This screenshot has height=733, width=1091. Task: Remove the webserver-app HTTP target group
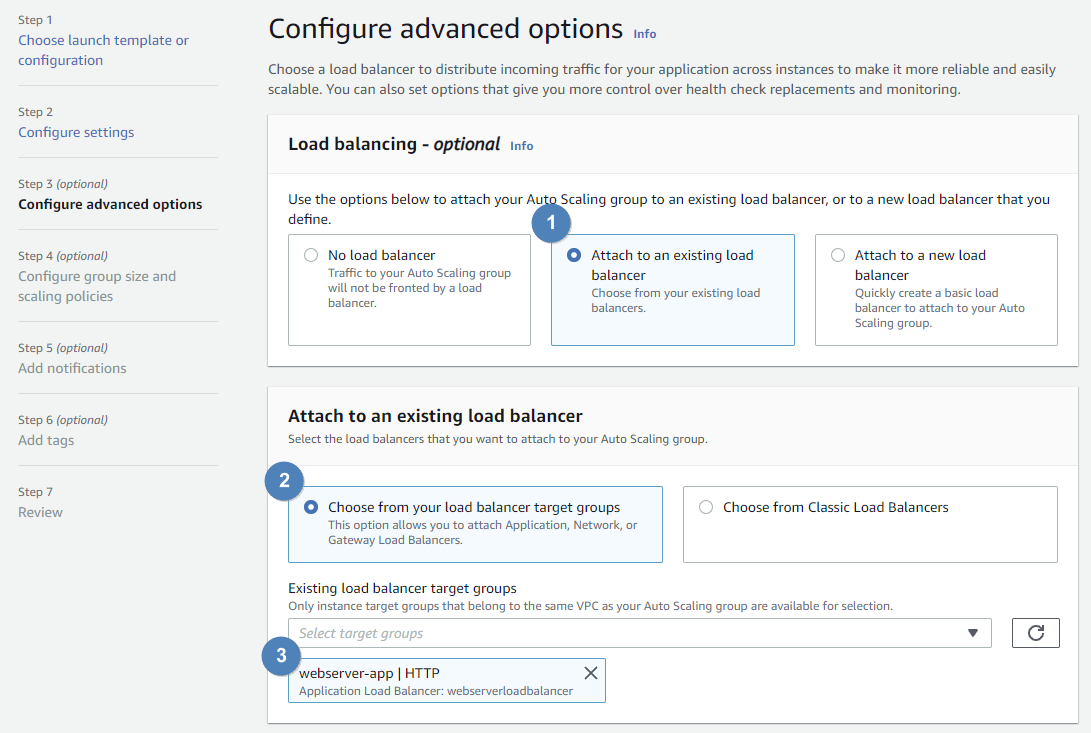pos(591,673)
